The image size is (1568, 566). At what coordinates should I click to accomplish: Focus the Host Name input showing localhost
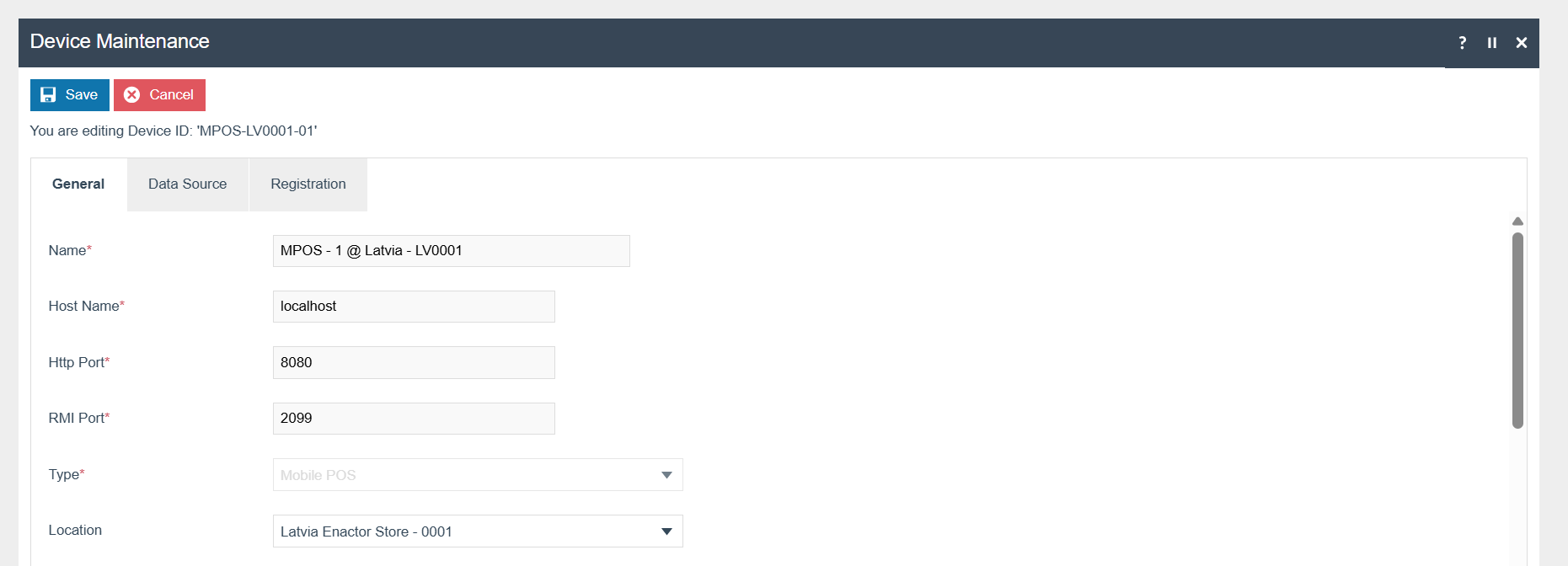[x=414, y=307]
